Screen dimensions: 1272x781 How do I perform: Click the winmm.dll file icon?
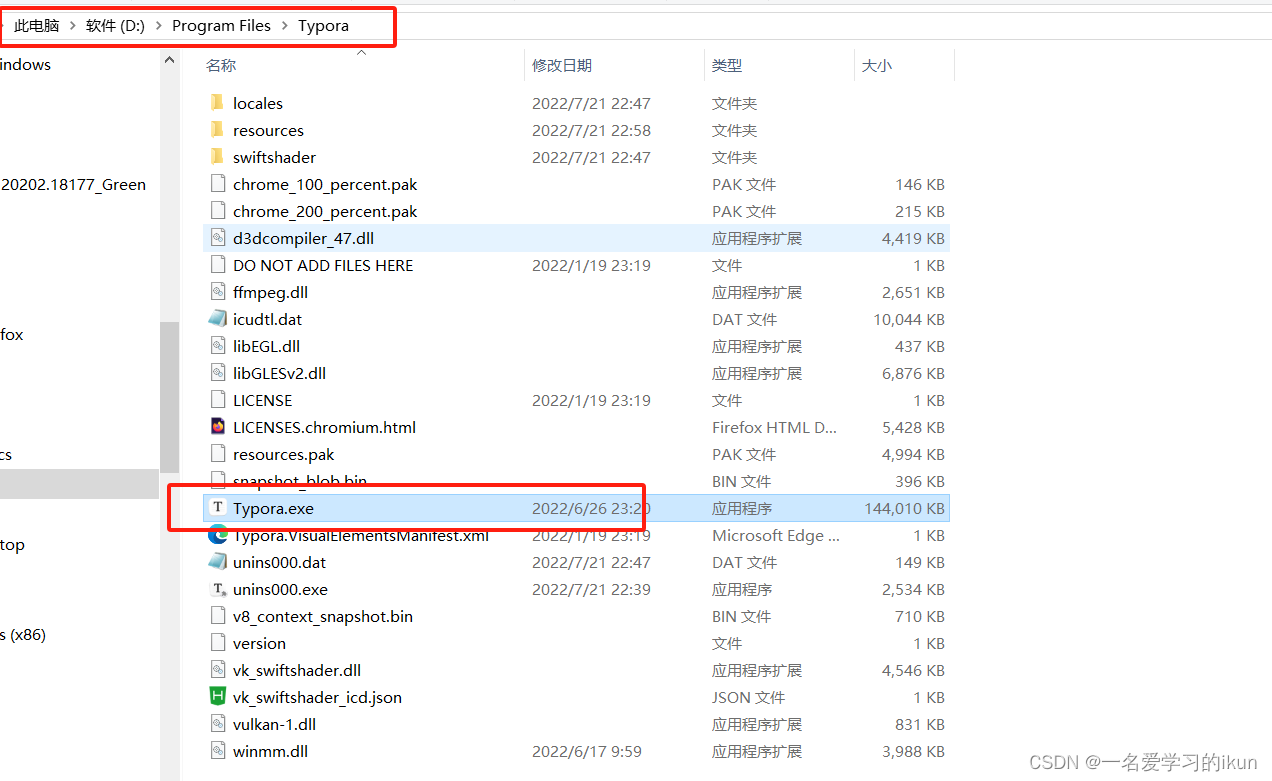click(217, 751)
